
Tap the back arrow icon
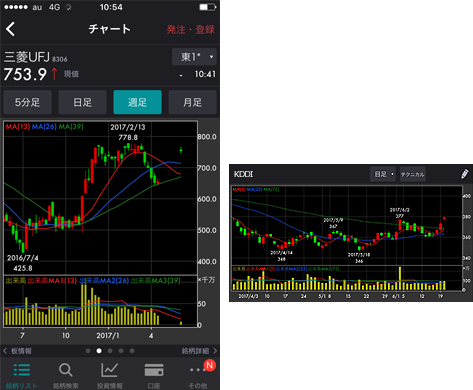[10, 29]
